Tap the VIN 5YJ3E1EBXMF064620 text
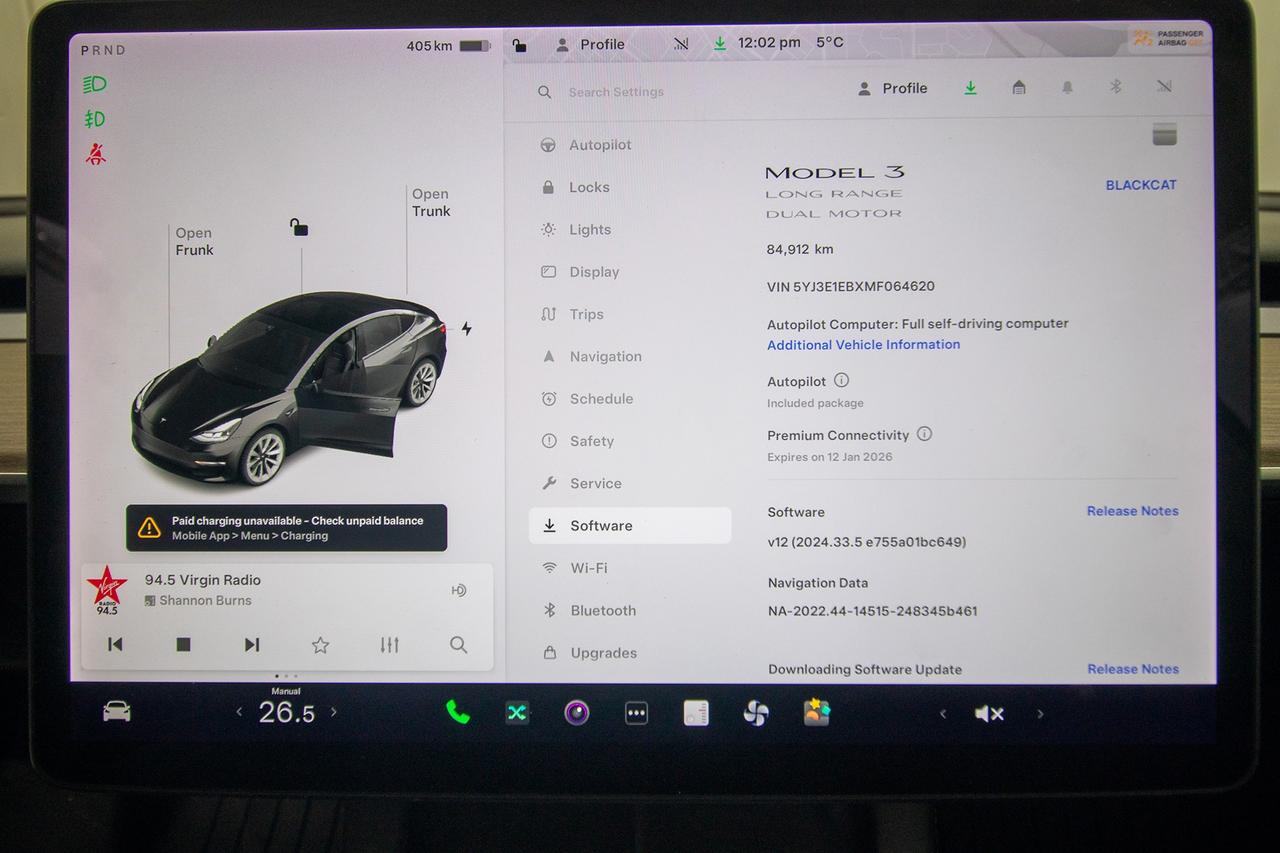Screen dimensions: 1280x853 coord(850,286)
